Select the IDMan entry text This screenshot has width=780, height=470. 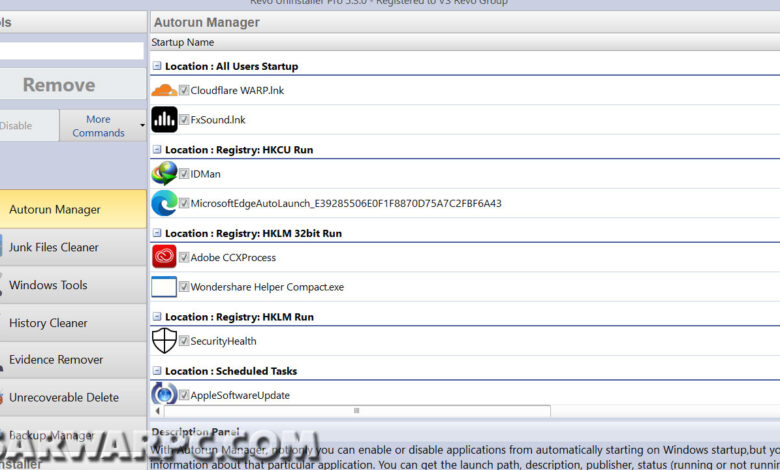pos(205,174)
